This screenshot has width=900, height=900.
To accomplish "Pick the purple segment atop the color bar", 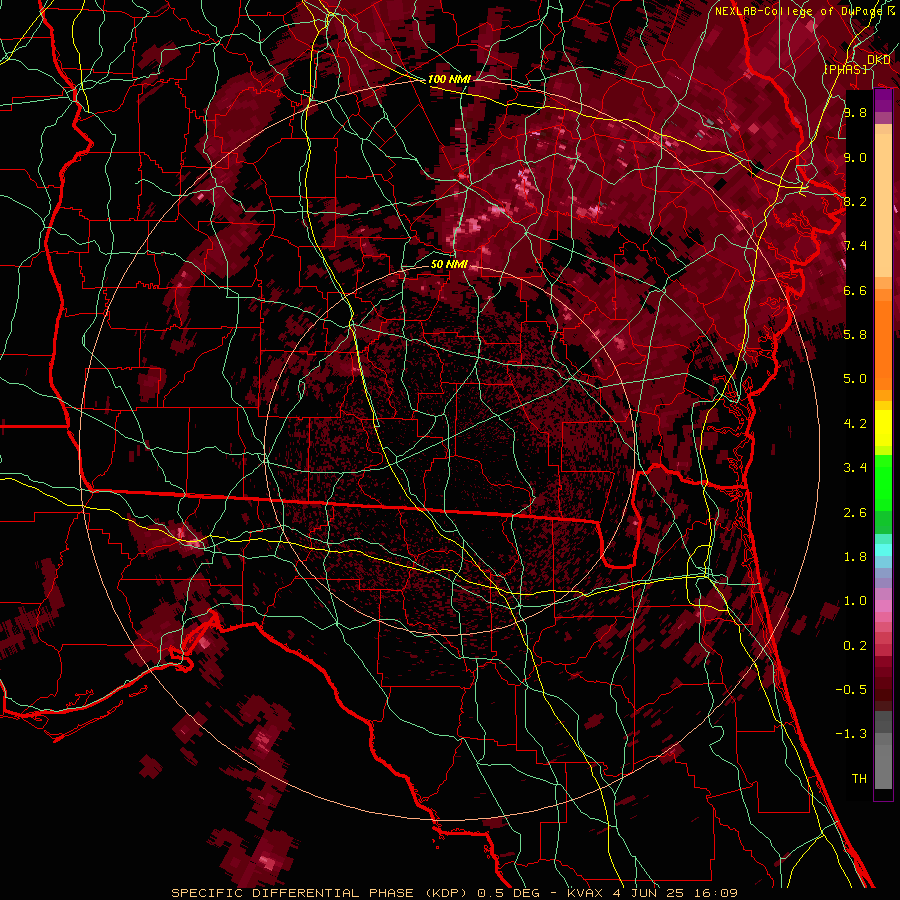I will pos(883,100).
